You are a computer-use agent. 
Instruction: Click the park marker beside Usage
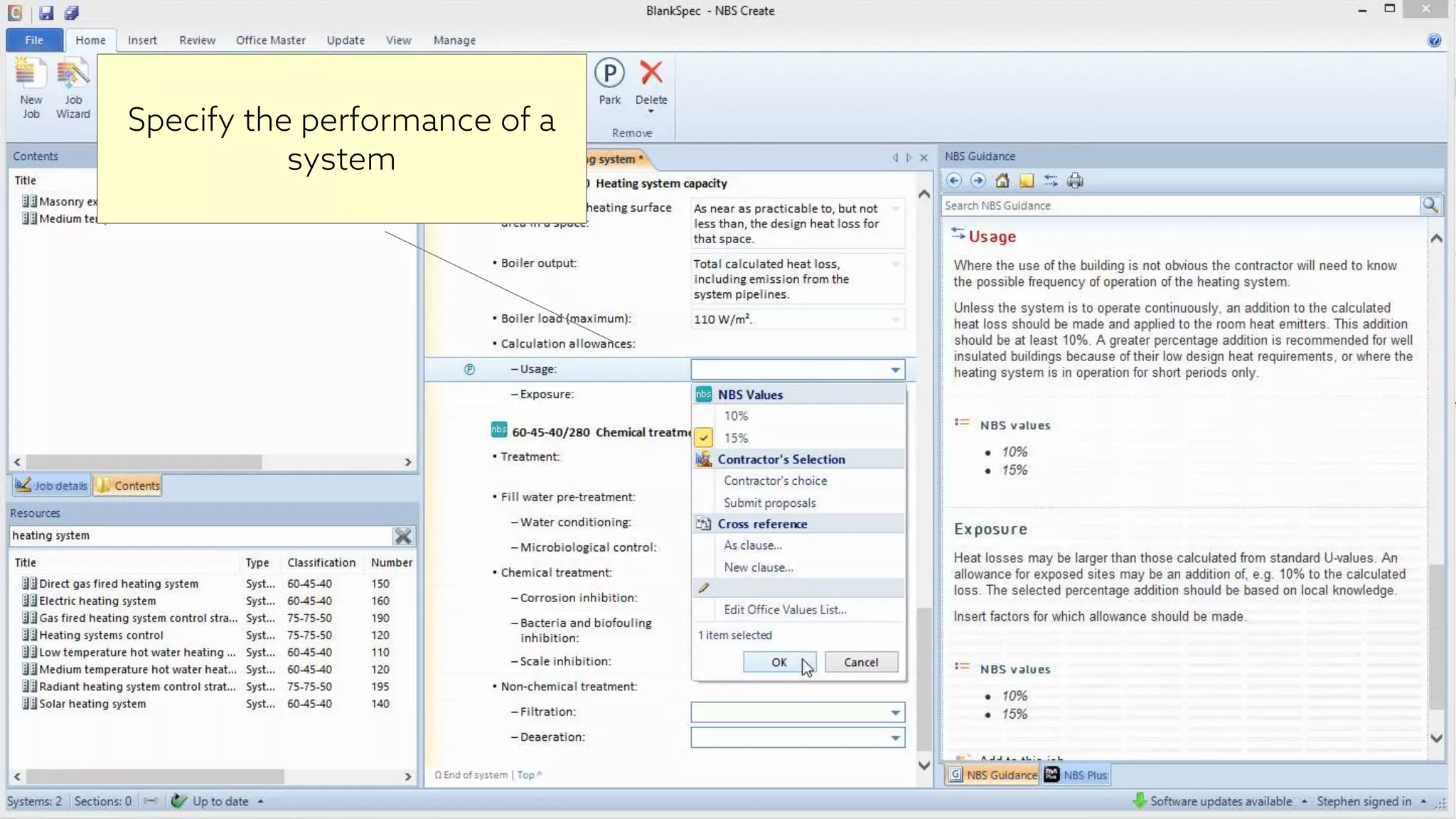pyautogui.click(x=469, y=369)
